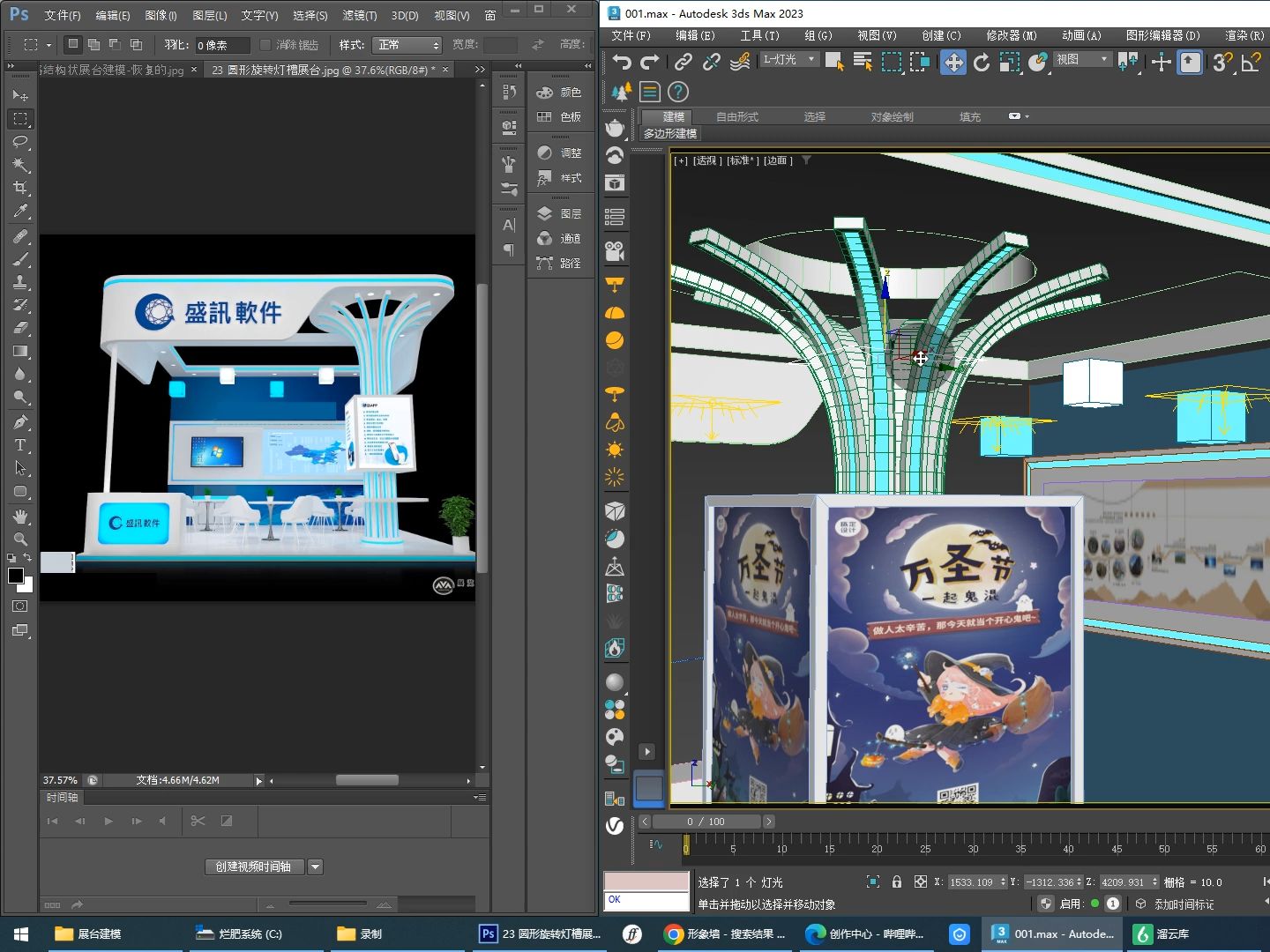Choose Intersect with Selection mode in Photoshop
The image size is (1270, 952).
click(136, 44)
